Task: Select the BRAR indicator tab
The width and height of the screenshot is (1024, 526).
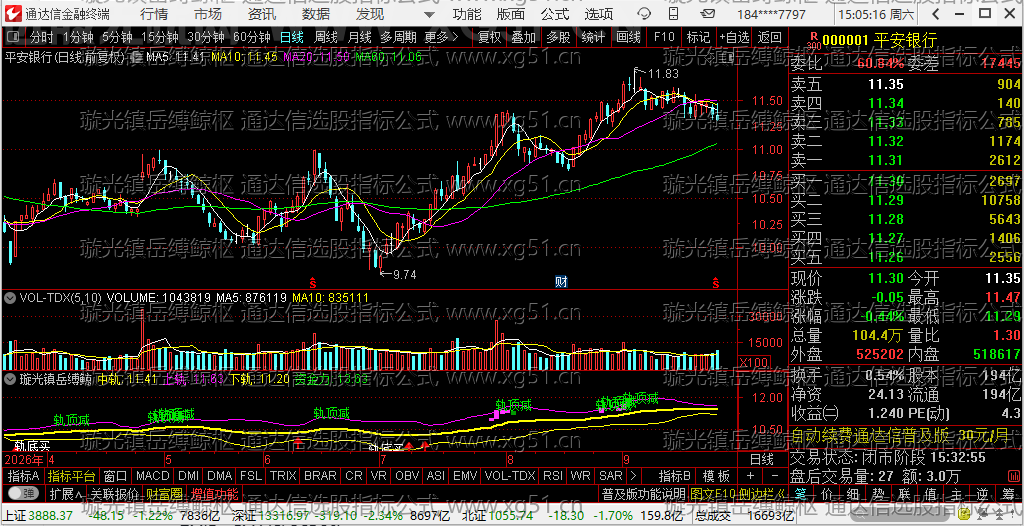Action: pos(321,476)
